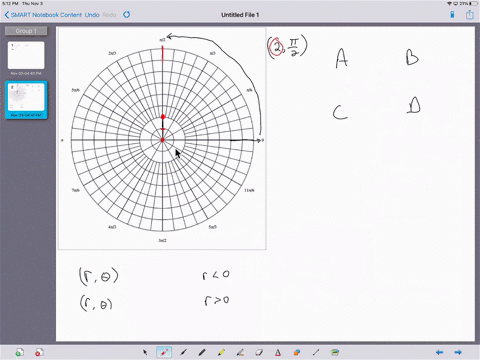Select the yellow highlighter tool
The image size is (480, 360).
221,352
